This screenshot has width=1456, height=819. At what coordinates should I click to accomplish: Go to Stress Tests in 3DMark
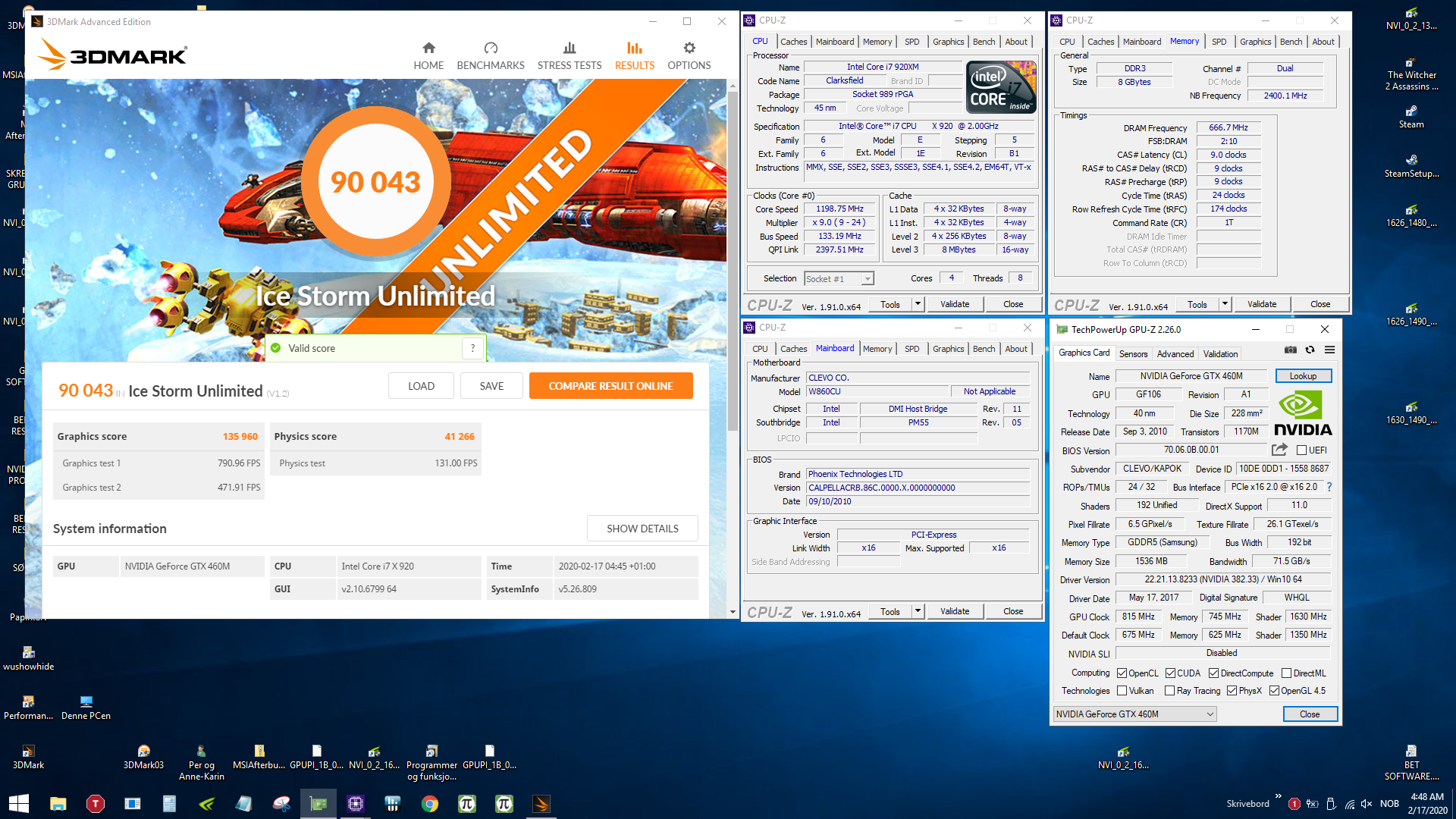coord(570,57)
